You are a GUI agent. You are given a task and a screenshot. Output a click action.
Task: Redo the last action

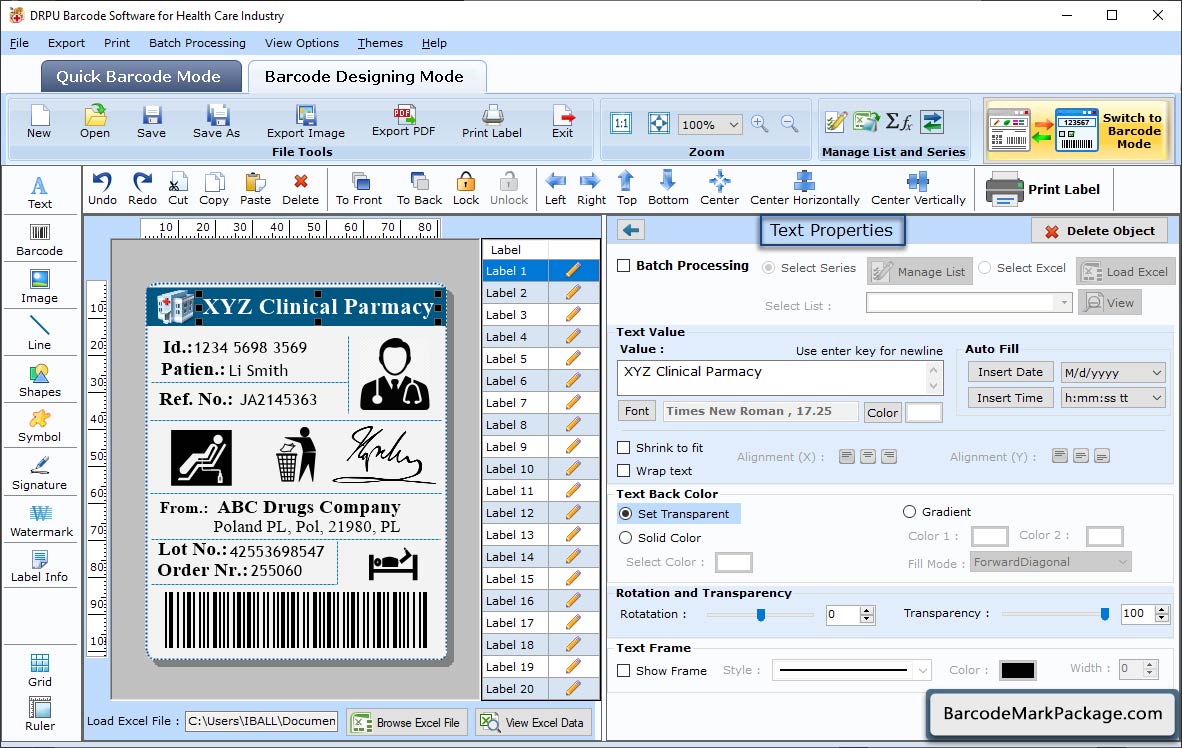pyautogui.click(x=142, y=189)
